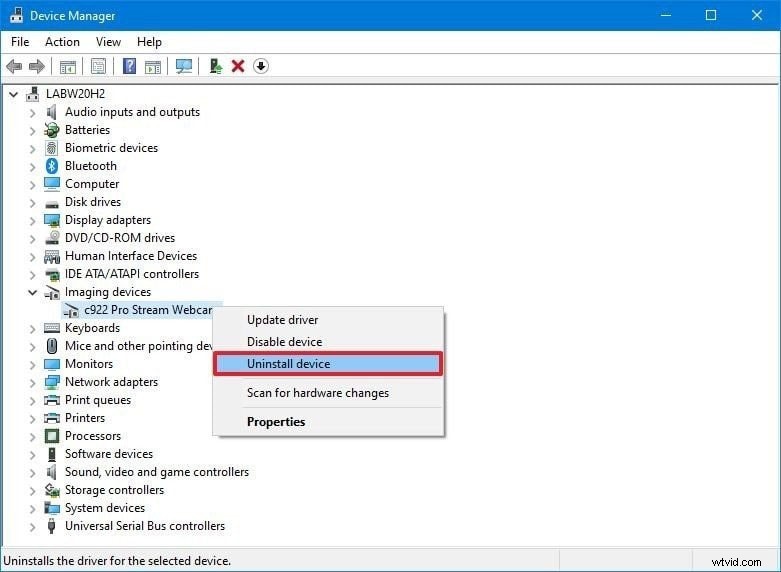The width and height of the screenshot is (781, 572).
Task: Click the Update device driver toolbar icon
Action: (215, 66)
